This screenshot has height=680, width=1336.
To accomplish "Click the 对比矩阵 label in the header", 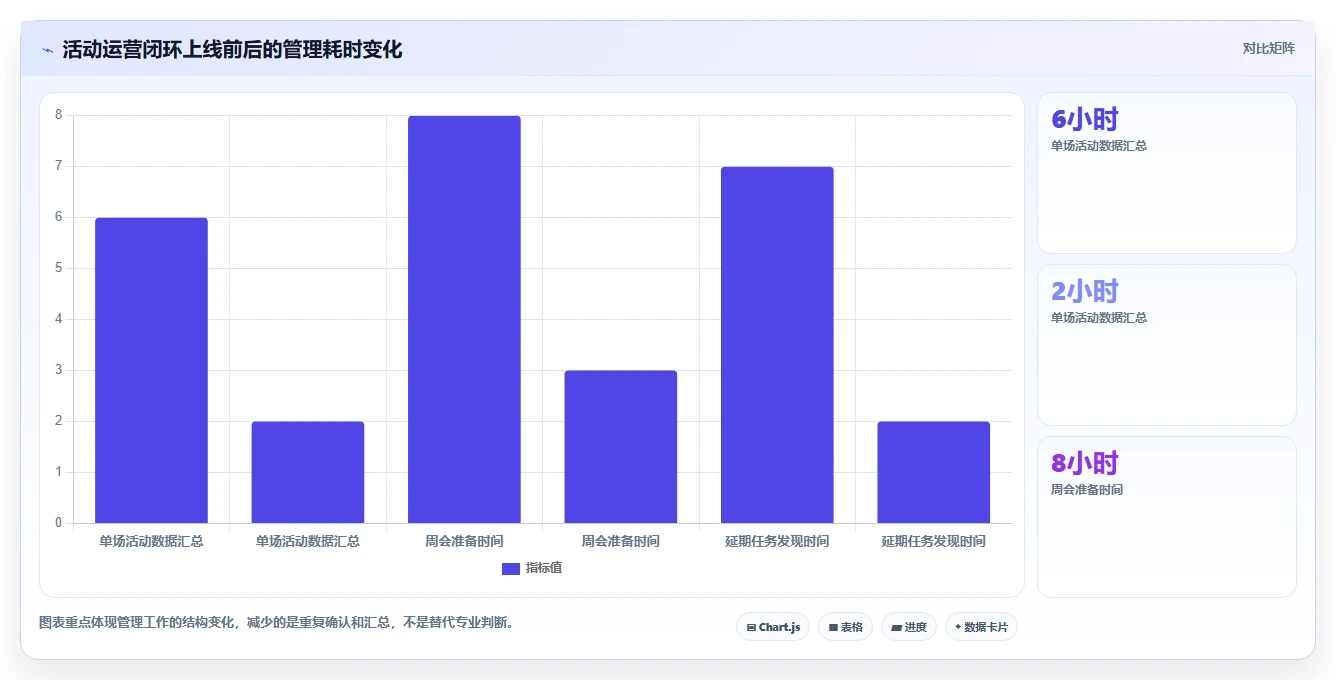I will pos(1268,48).
